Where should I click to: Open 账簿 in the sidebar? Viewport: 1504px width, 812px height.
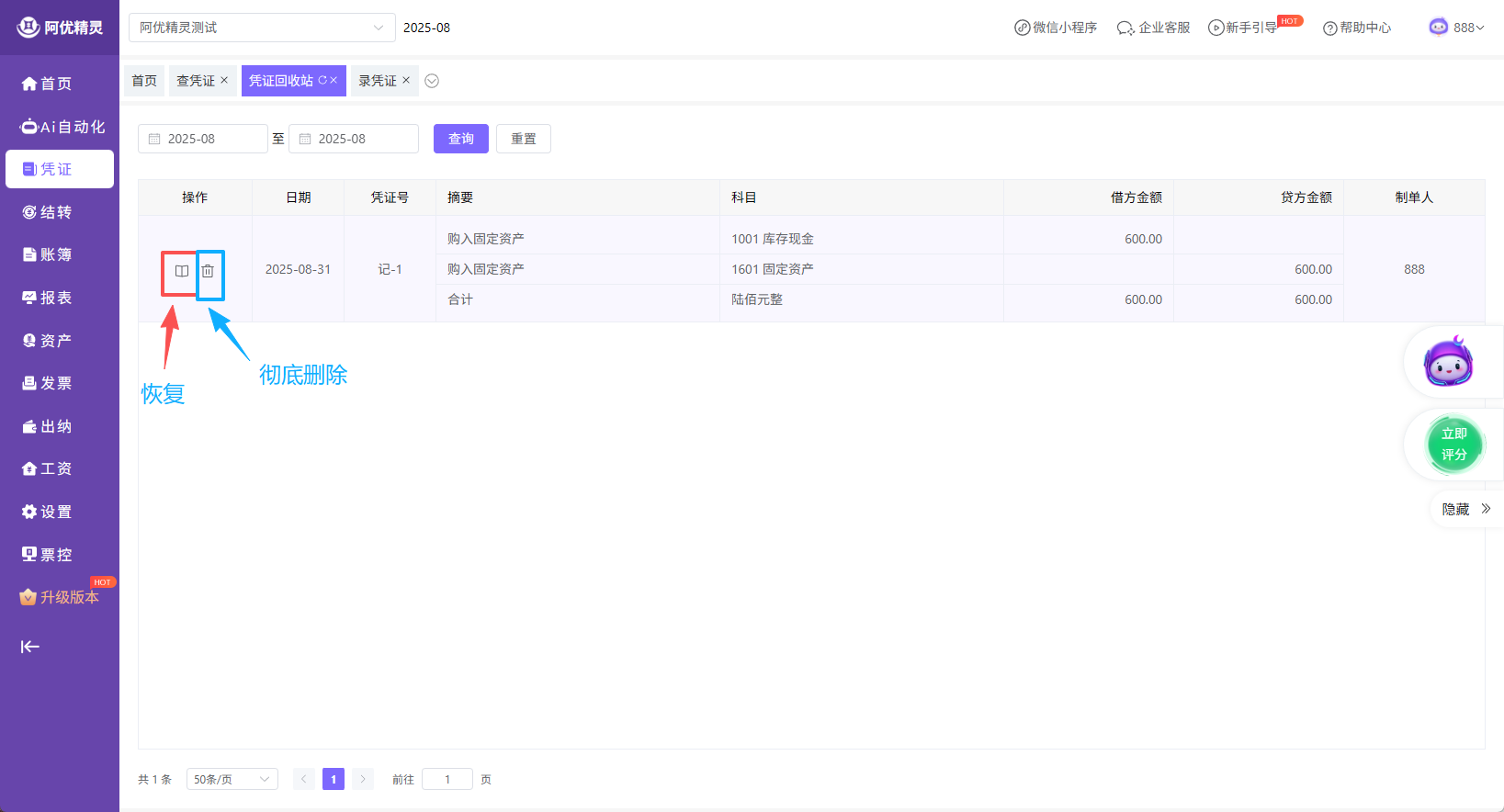[55, 254]
